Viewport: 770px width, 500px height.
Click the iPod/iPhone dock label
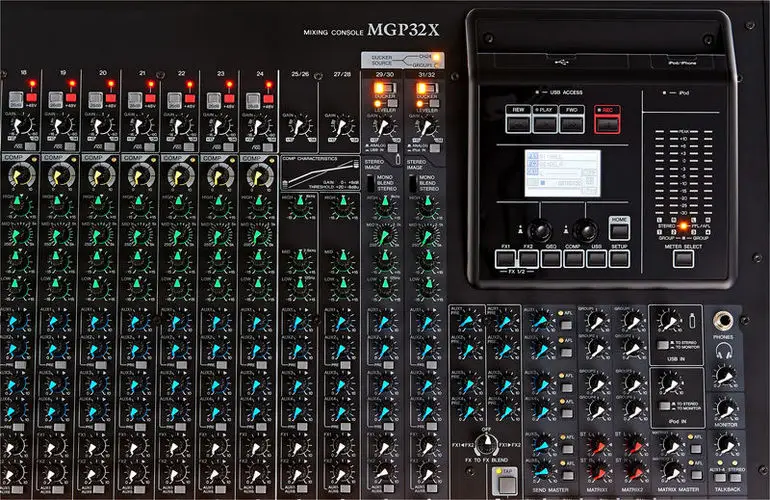(682, 63)
